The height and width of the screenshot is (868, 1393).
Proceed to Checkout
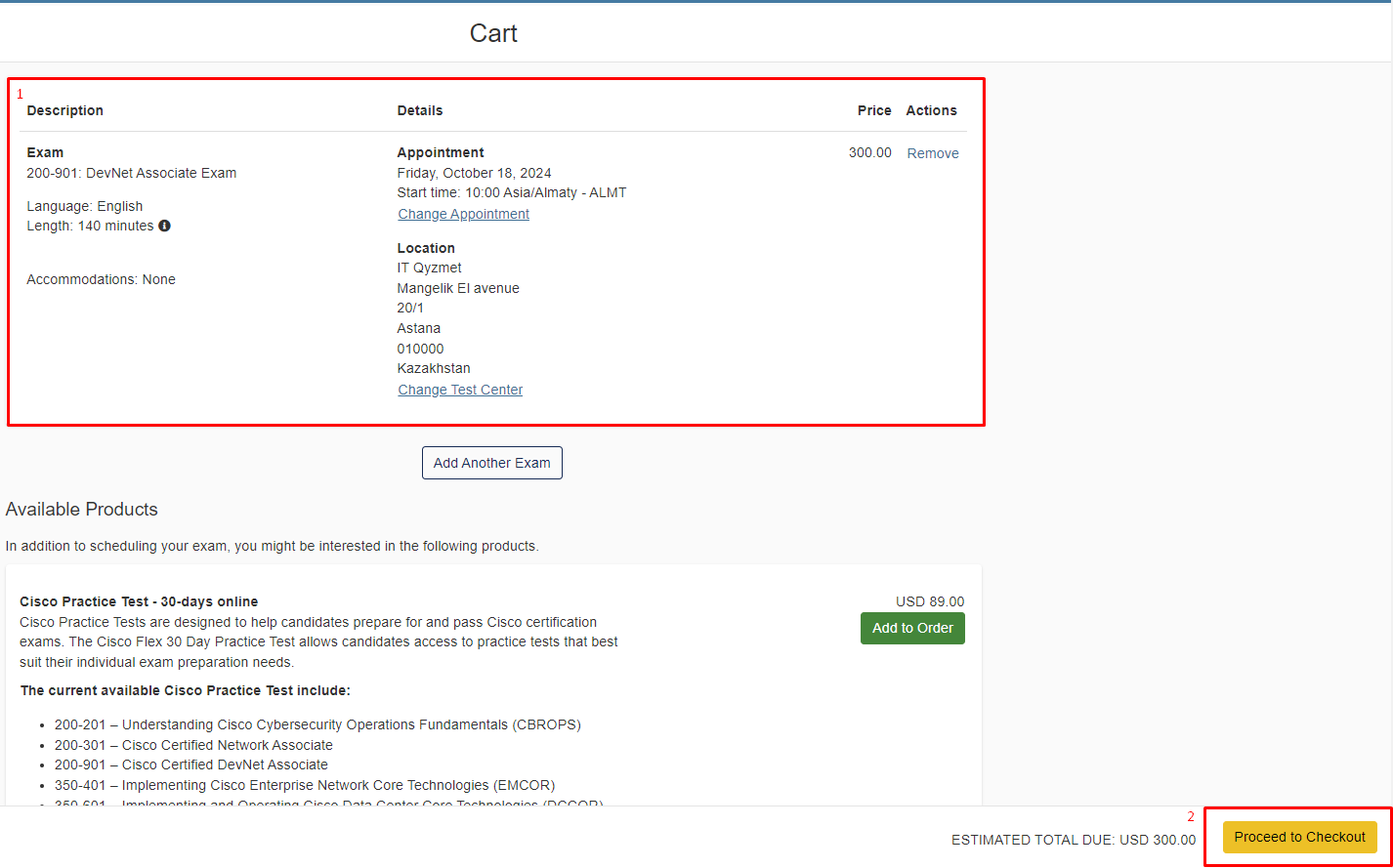click(1300, 837)
